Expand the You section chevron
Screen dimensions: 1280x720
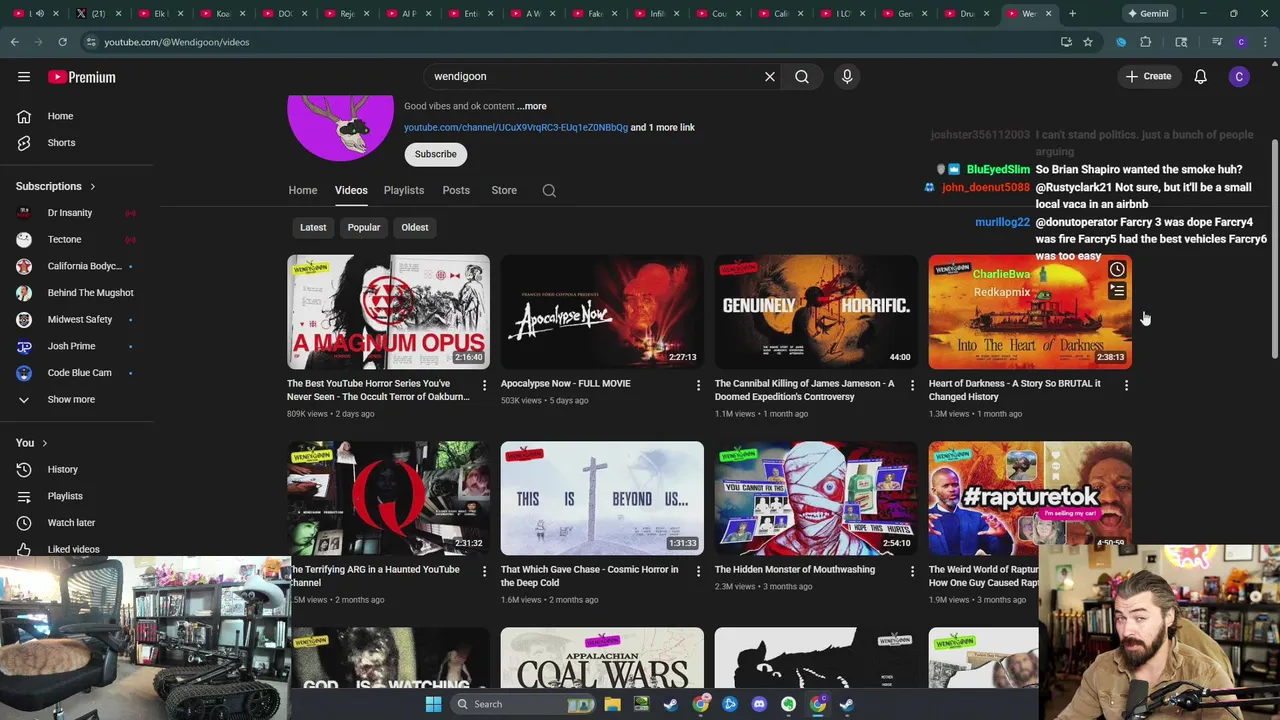coord(44,443)
